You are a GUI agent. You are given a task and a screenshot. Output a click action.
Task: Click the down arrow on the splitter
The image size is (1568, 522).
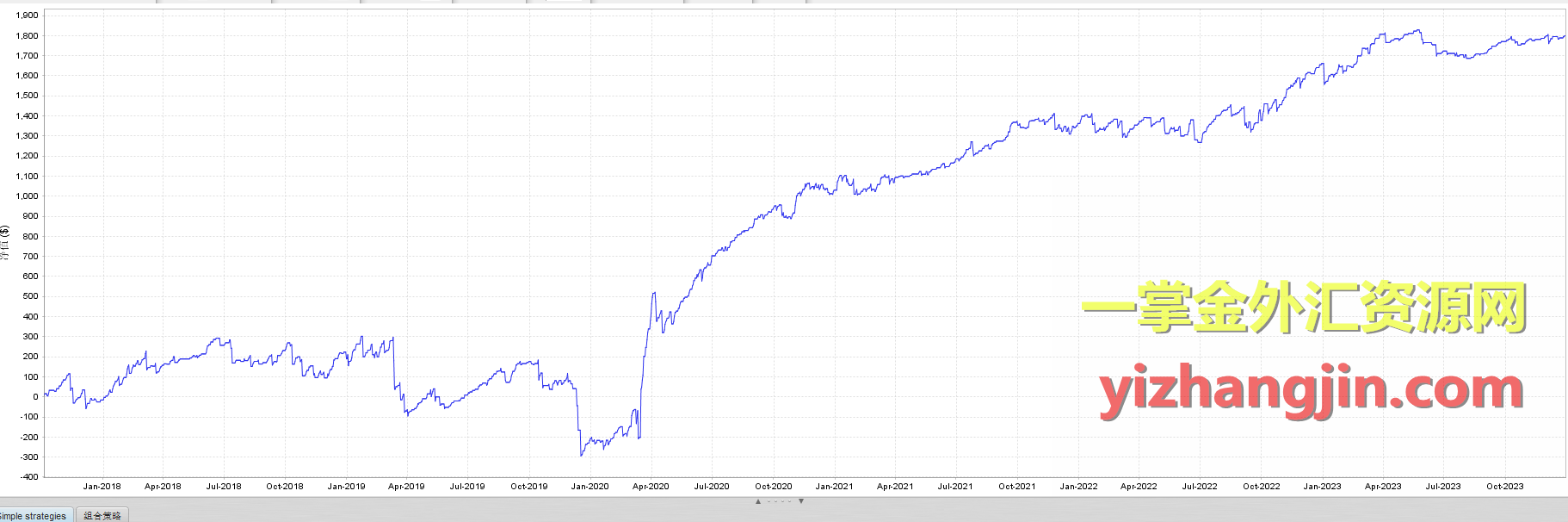[801, 501]
